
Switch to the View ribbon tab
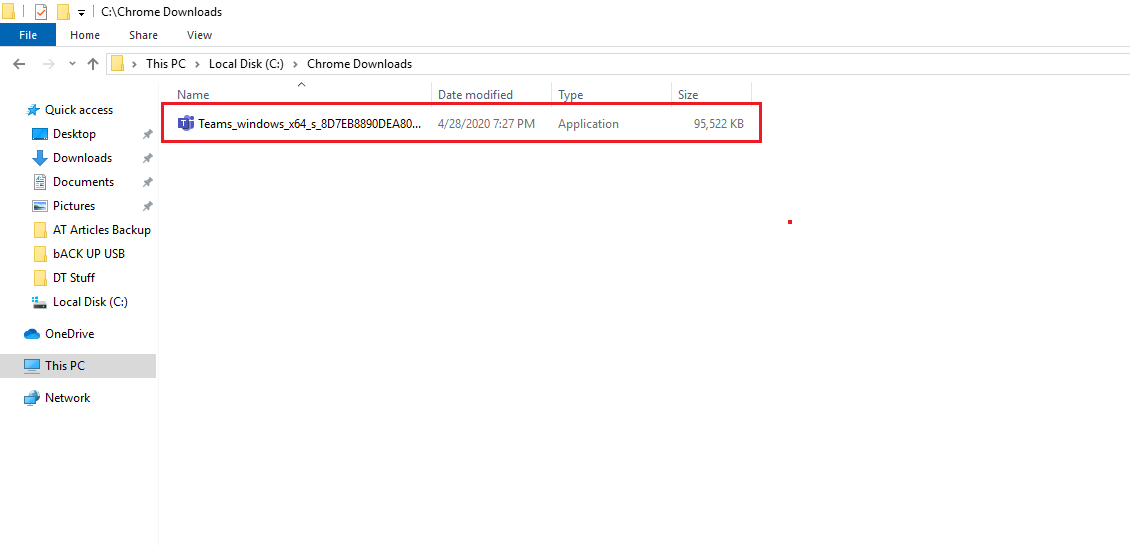coord(199,35)
